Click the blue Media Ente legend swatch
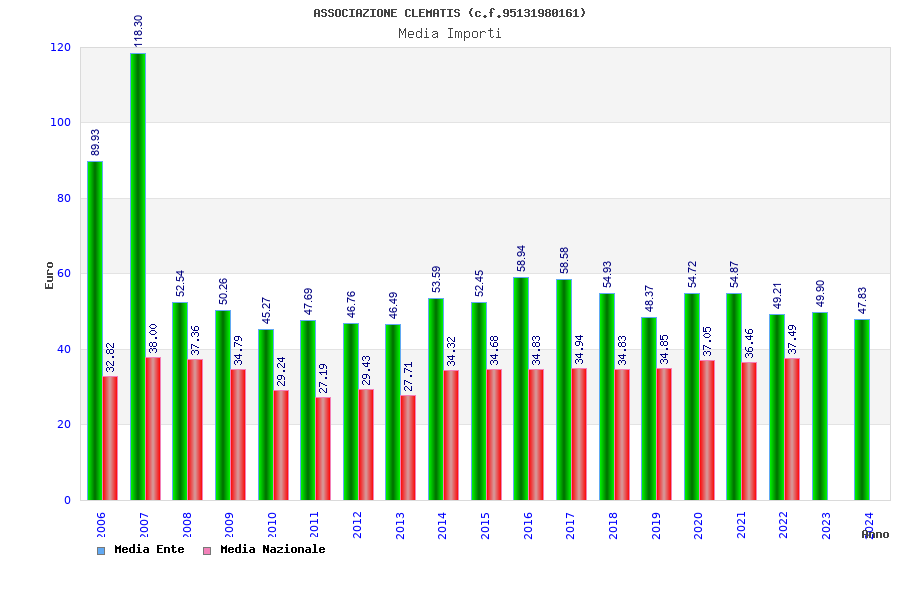900x600 pixels. coord(101,551)
